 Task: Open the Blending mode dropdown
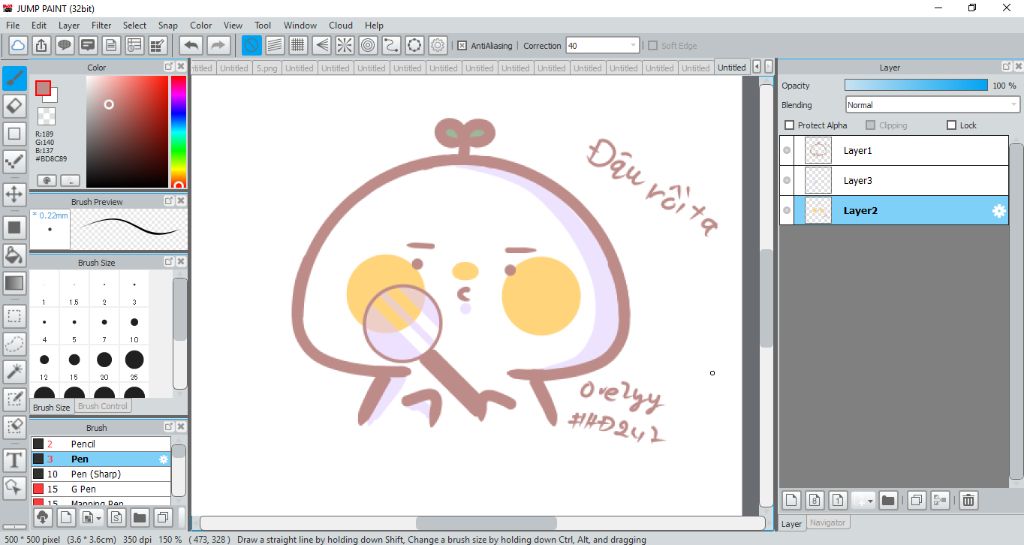pyautogui.click(x=932, y=104)
